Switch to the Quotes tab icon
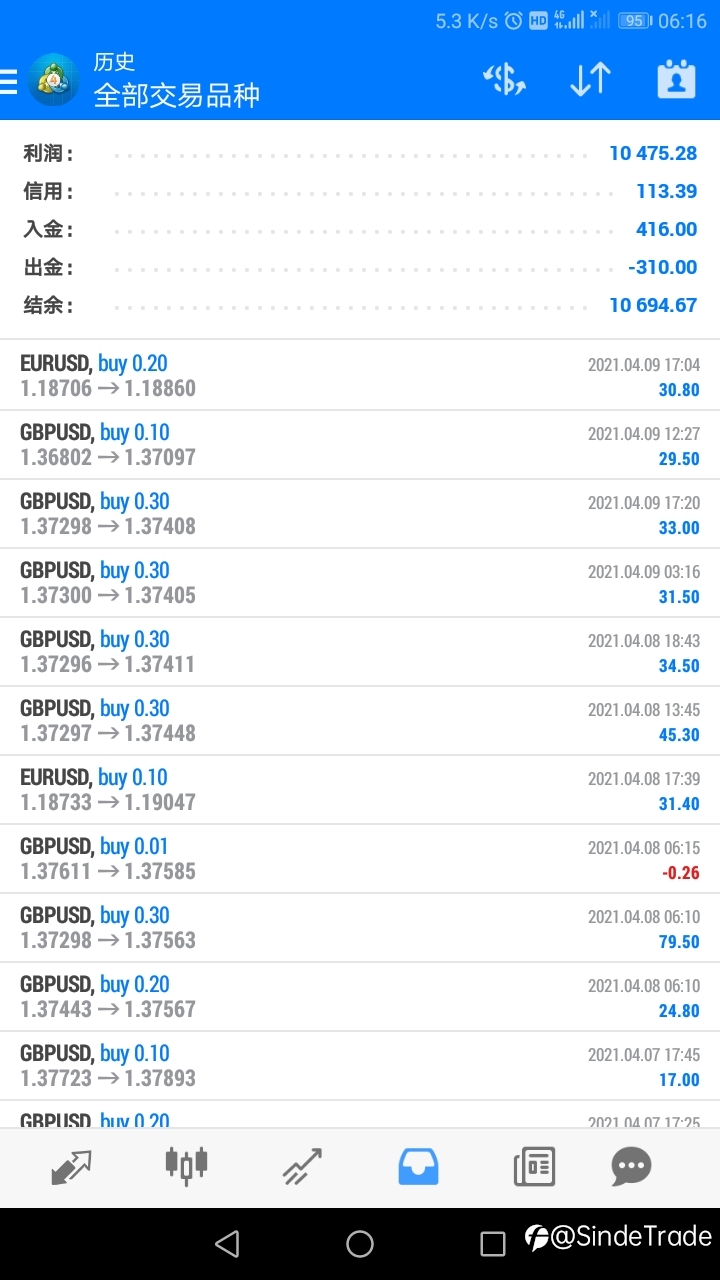Viewport: 720px width, 1280px height. tap(71, 1166)
